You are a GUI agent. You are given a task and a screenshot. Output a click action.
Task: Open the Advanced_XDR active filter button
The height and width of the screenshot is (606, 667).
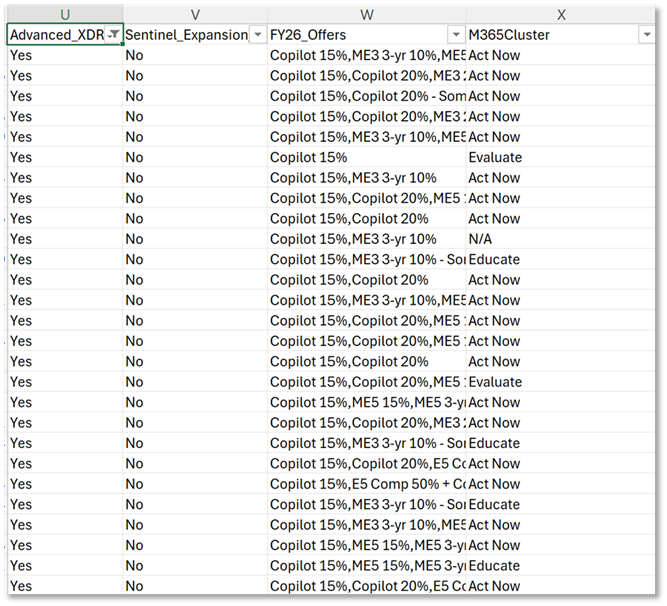[x=114, y=35]
